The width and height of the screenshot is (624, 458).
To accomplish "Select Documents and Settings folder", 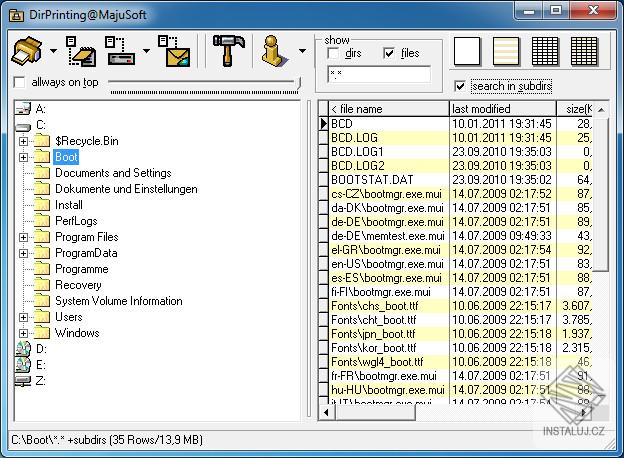I will (113, 173).
